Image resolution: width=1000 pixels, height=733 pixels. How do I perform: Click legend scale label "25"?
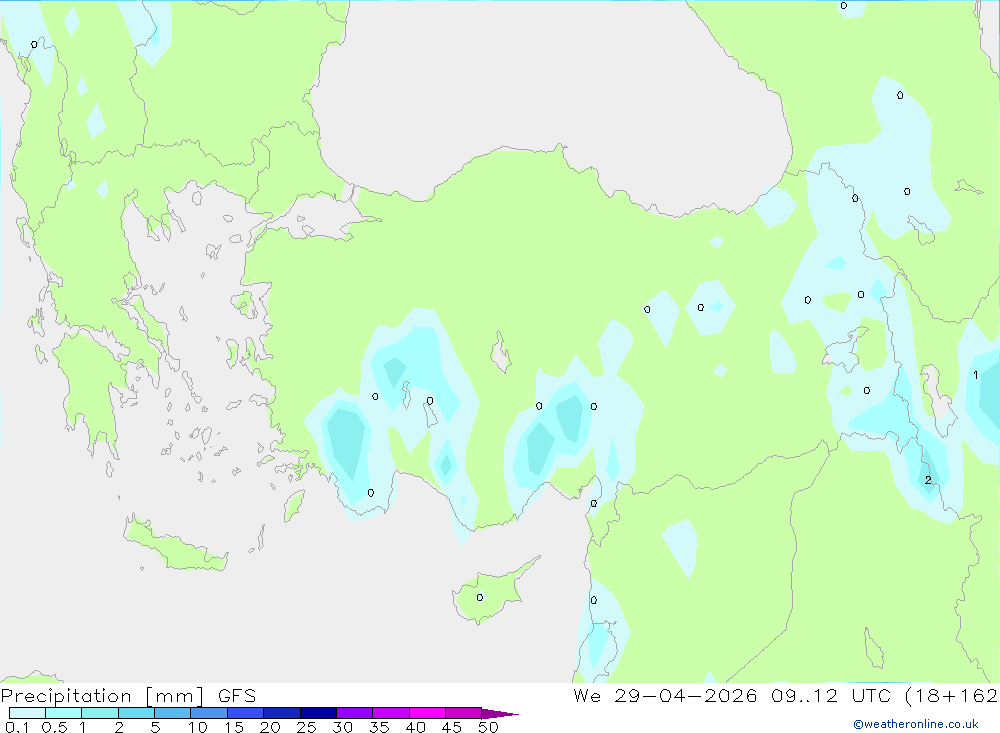306,727
